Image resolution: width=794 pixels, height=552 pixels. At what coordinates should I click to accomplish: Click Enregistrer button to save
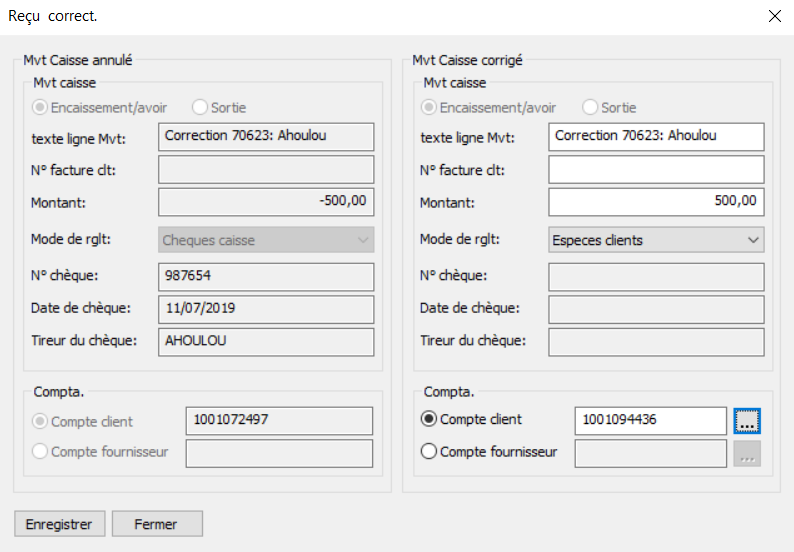point(60,524)
